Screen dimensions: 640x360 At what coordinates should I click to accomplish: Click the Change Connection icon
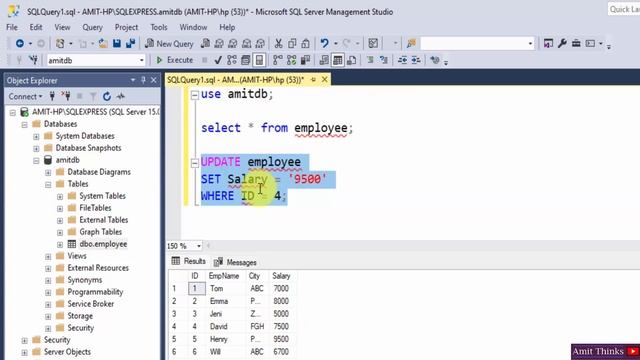coord(33,60)
